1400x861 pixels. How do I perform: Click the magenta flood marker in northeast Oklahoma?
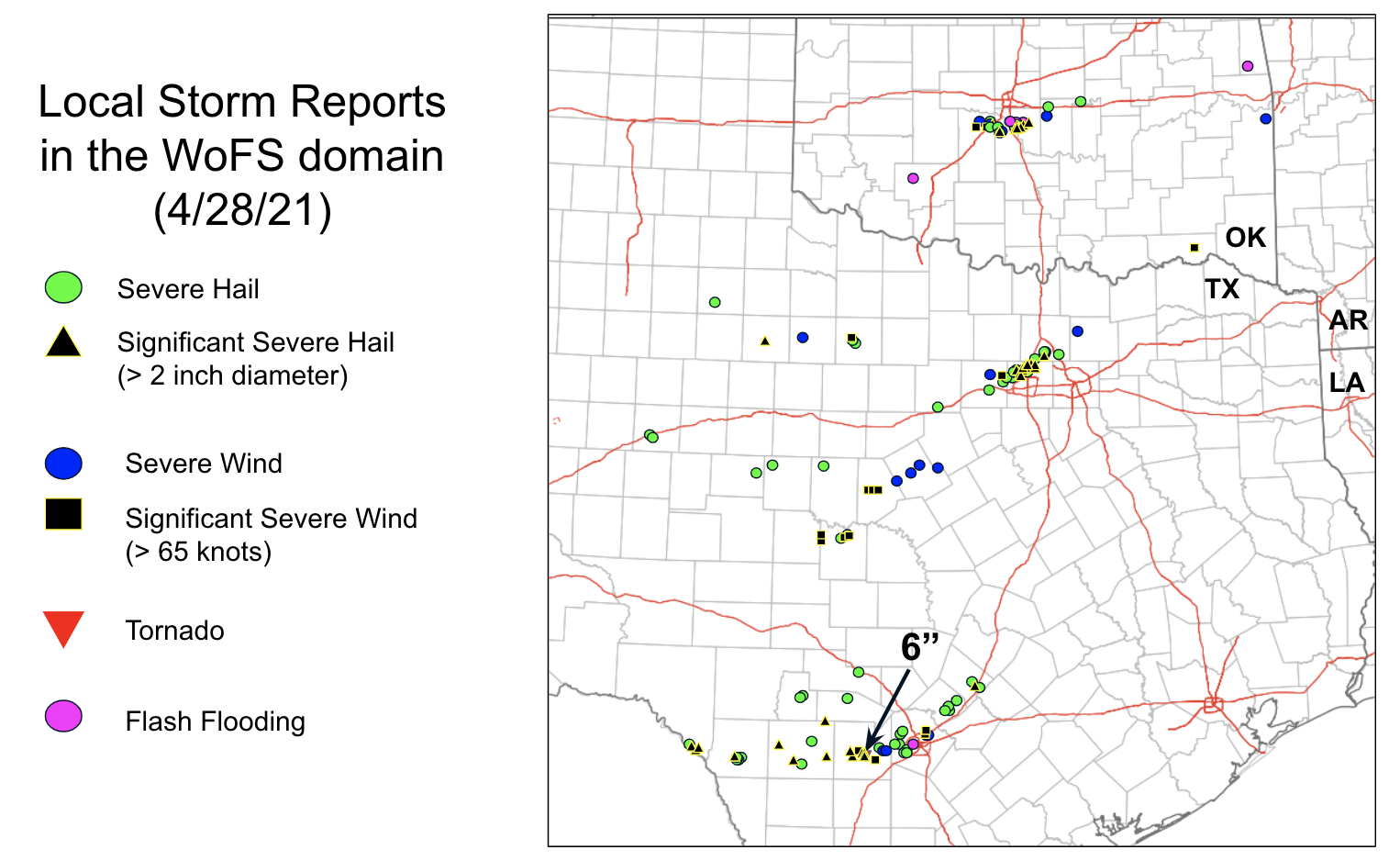click(x=1248, y=66)
